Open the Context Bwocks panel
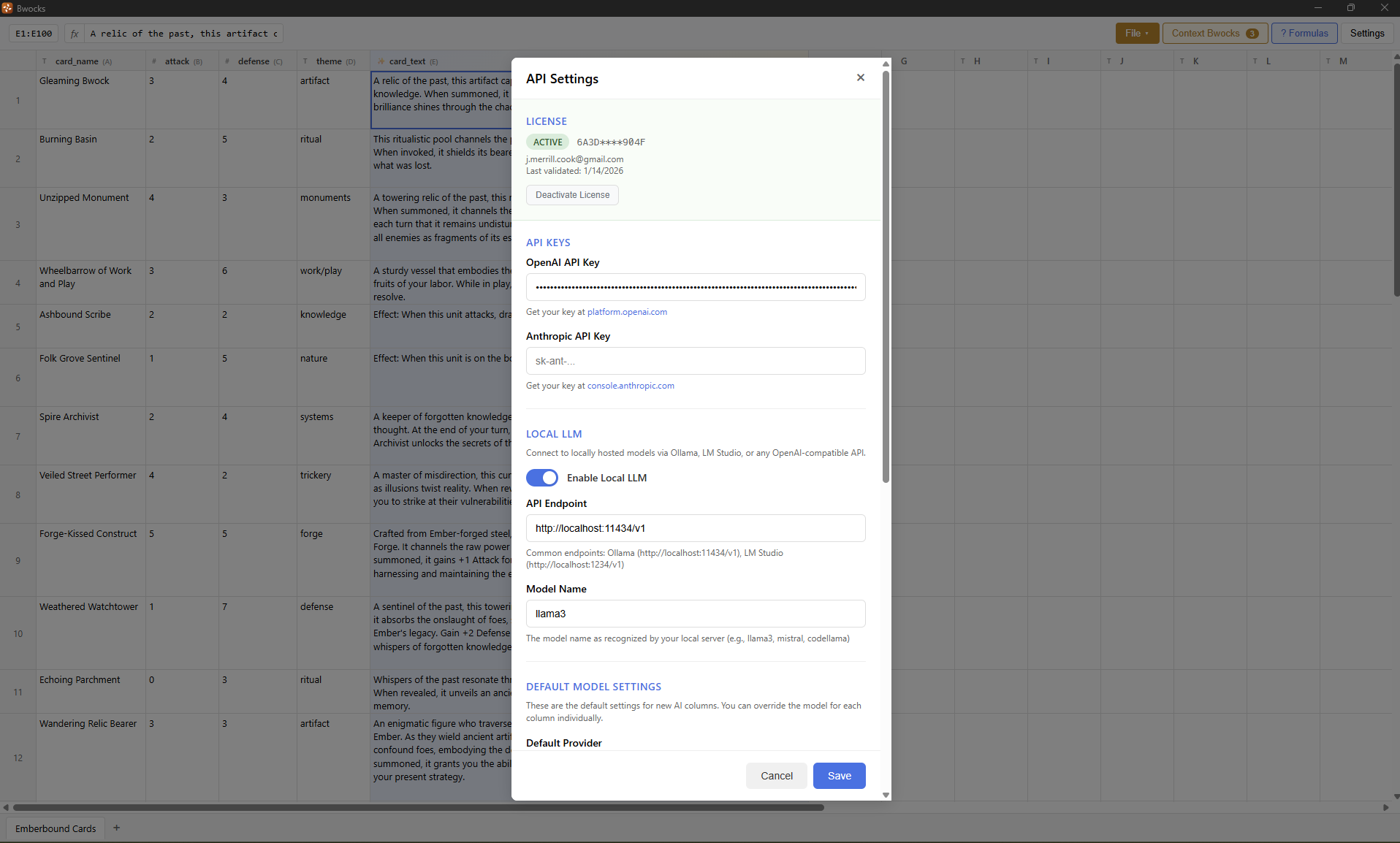The height and width of the screenshot is (843, 1400). click(1214, 34)
